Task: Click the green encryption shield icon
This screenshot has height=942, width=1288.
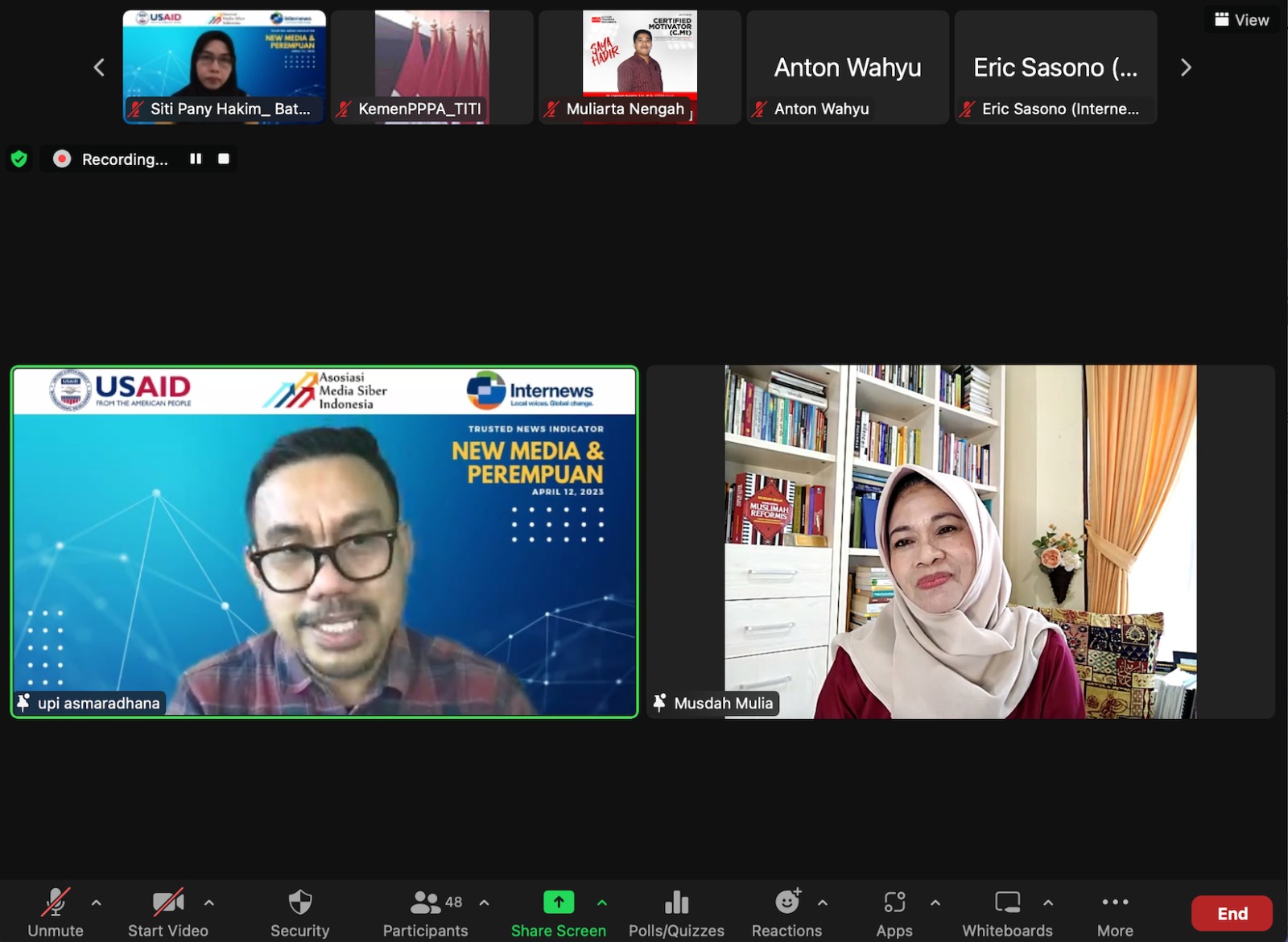Action: click(19, 159)
